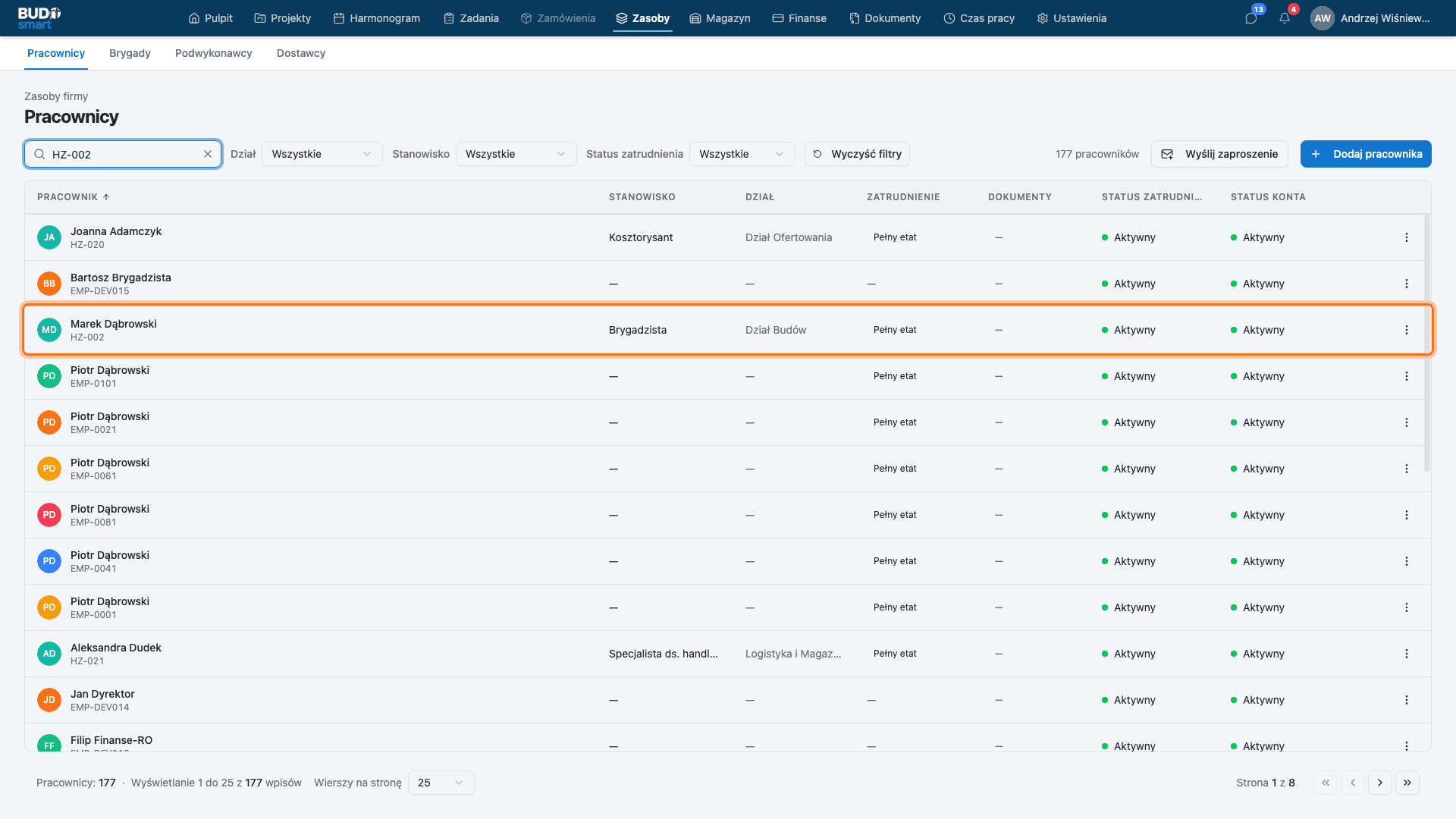Viewport: 1456px width, 819px height.
Task: Open the notifications bell icon
Action: pos(1285,18)
